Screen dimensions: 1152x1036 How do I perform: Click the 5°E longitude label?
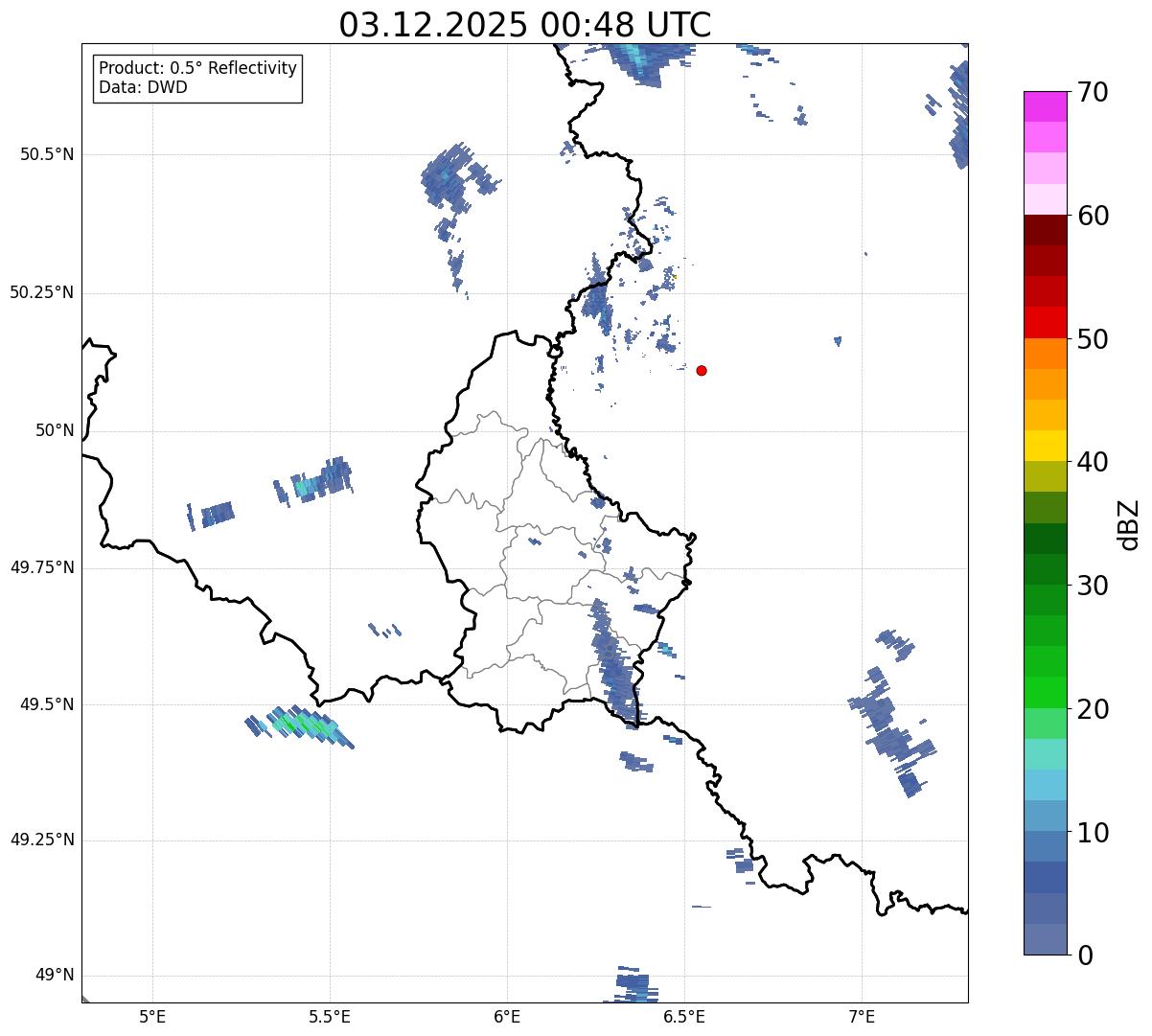coord(152,1016)
